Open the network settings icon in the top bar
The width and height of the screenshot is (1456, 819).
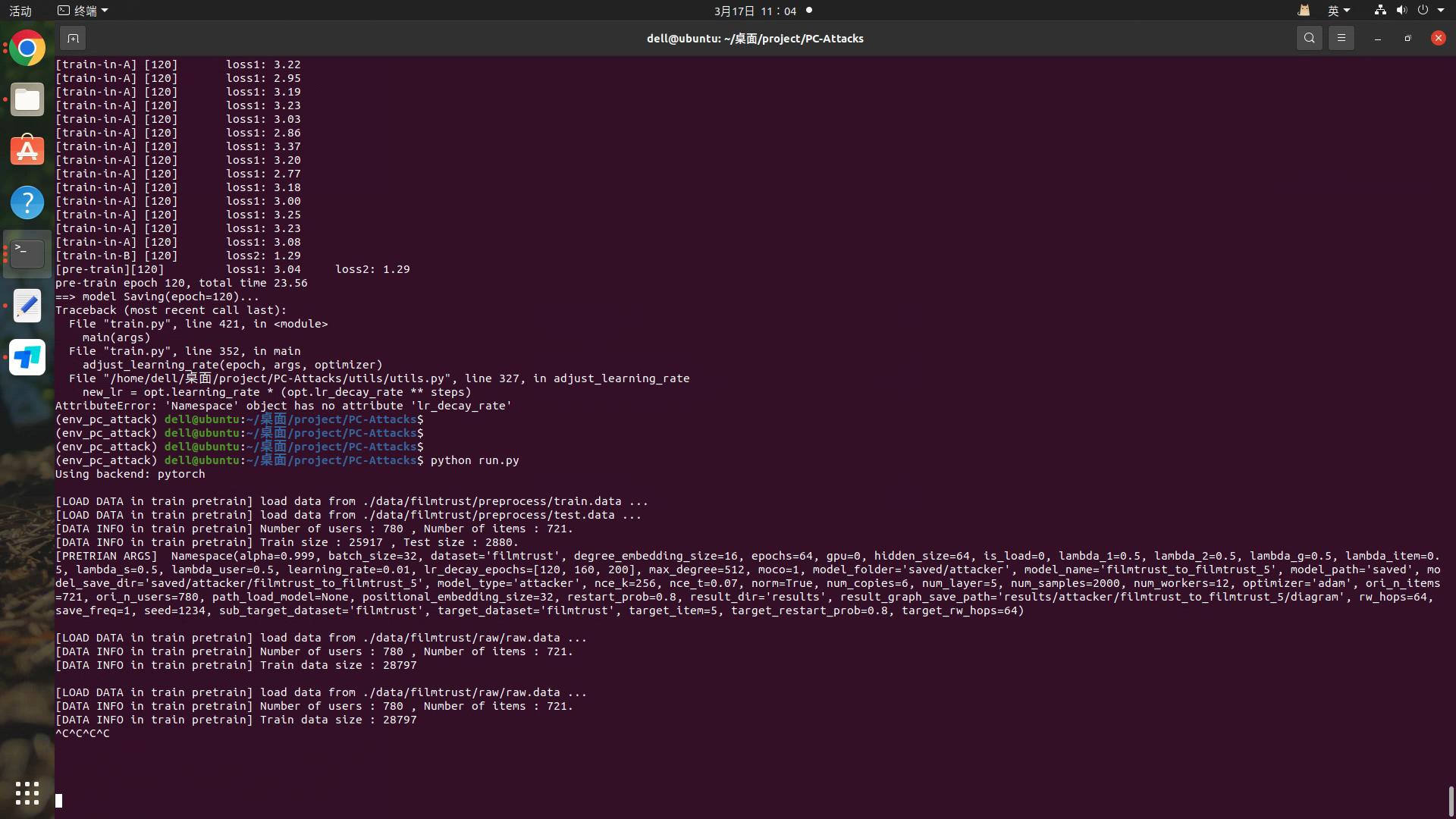coord(1379,11)
